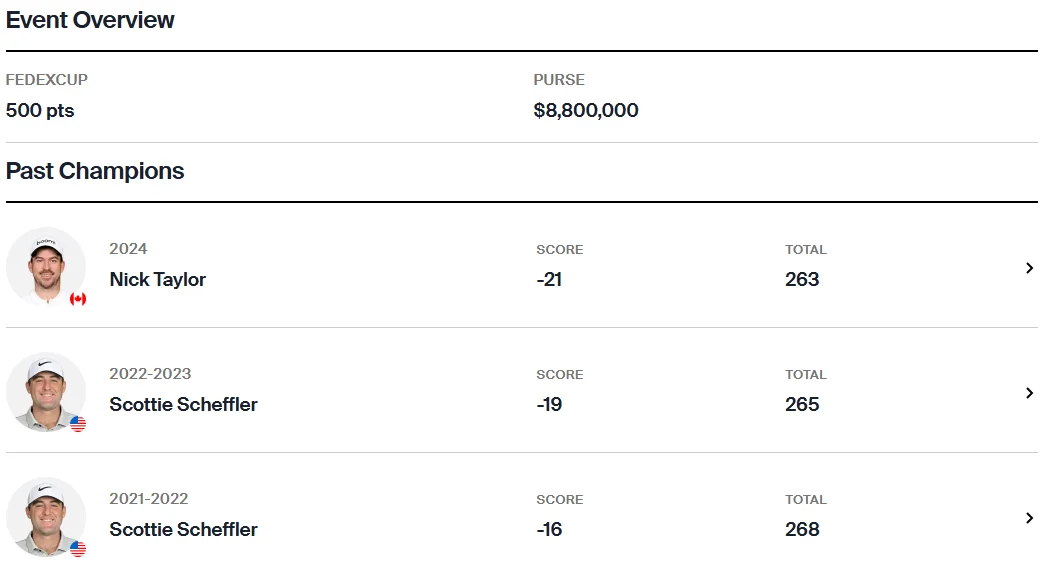Image resolution: width=1046 pixels, height=565 pixels.
Task: Click the Past Champions heading
Action: click(95, 171)
